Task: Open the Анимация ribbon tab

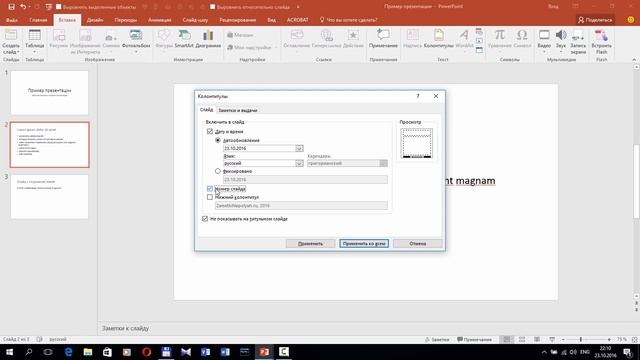Action: click(x=160, y=20)
